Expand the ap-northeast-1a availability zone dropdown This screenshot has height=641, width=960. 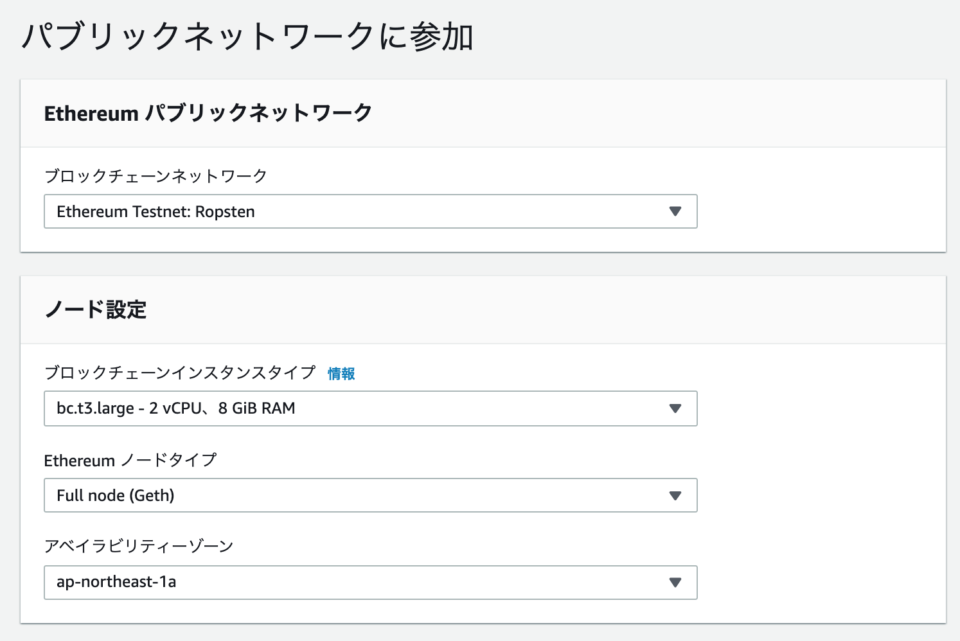(370, 582)
